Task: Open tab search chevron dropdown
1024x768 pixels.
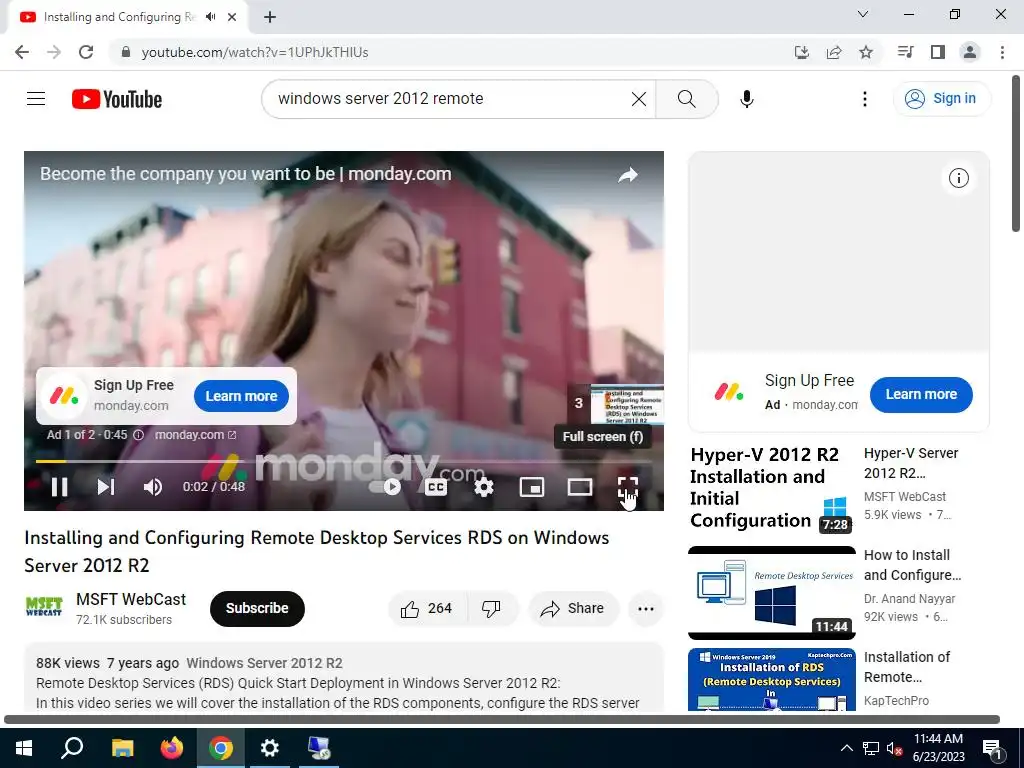Action: [x=863, y=14]
